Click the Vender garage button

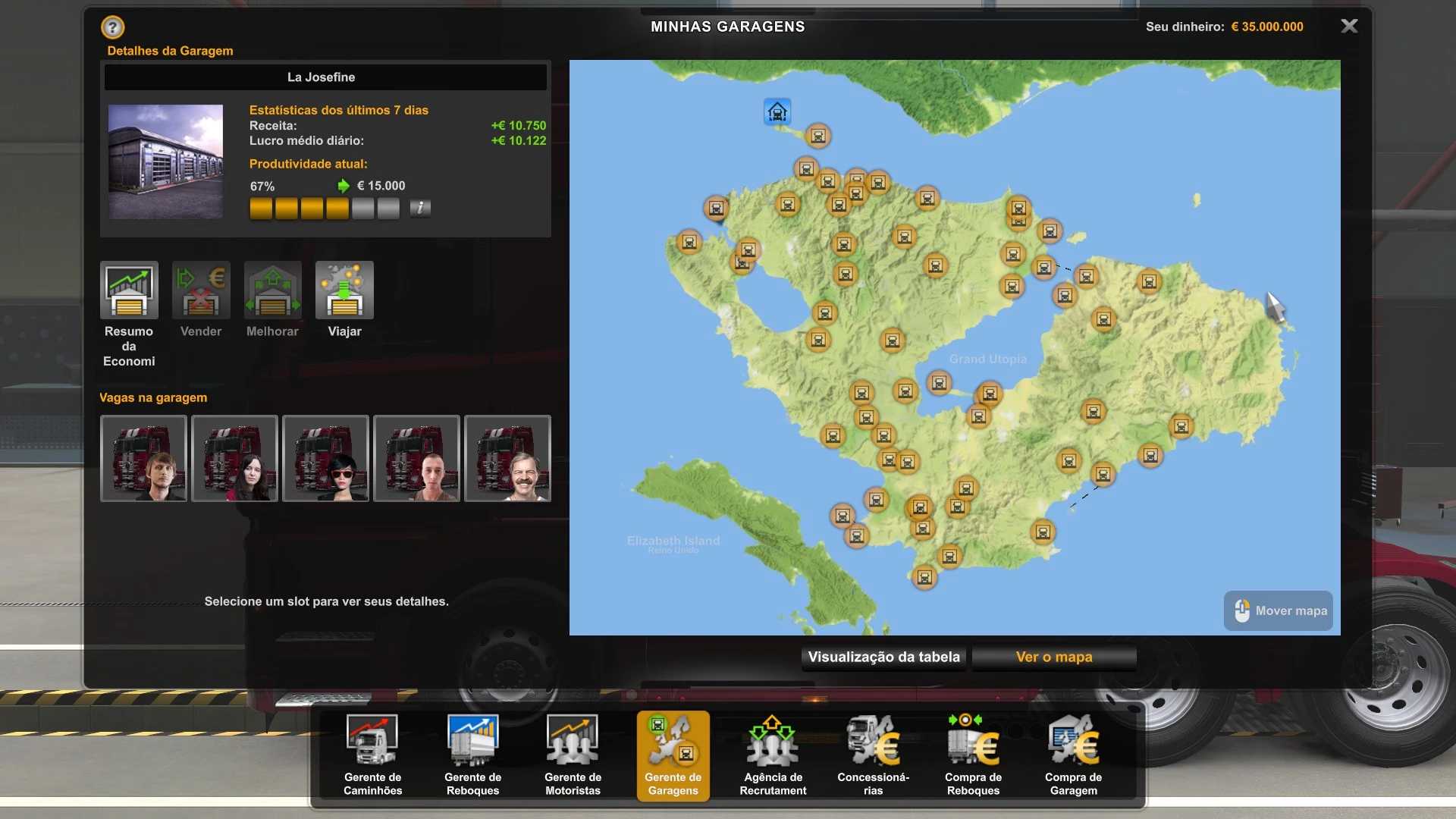click(x=201, y=290)
